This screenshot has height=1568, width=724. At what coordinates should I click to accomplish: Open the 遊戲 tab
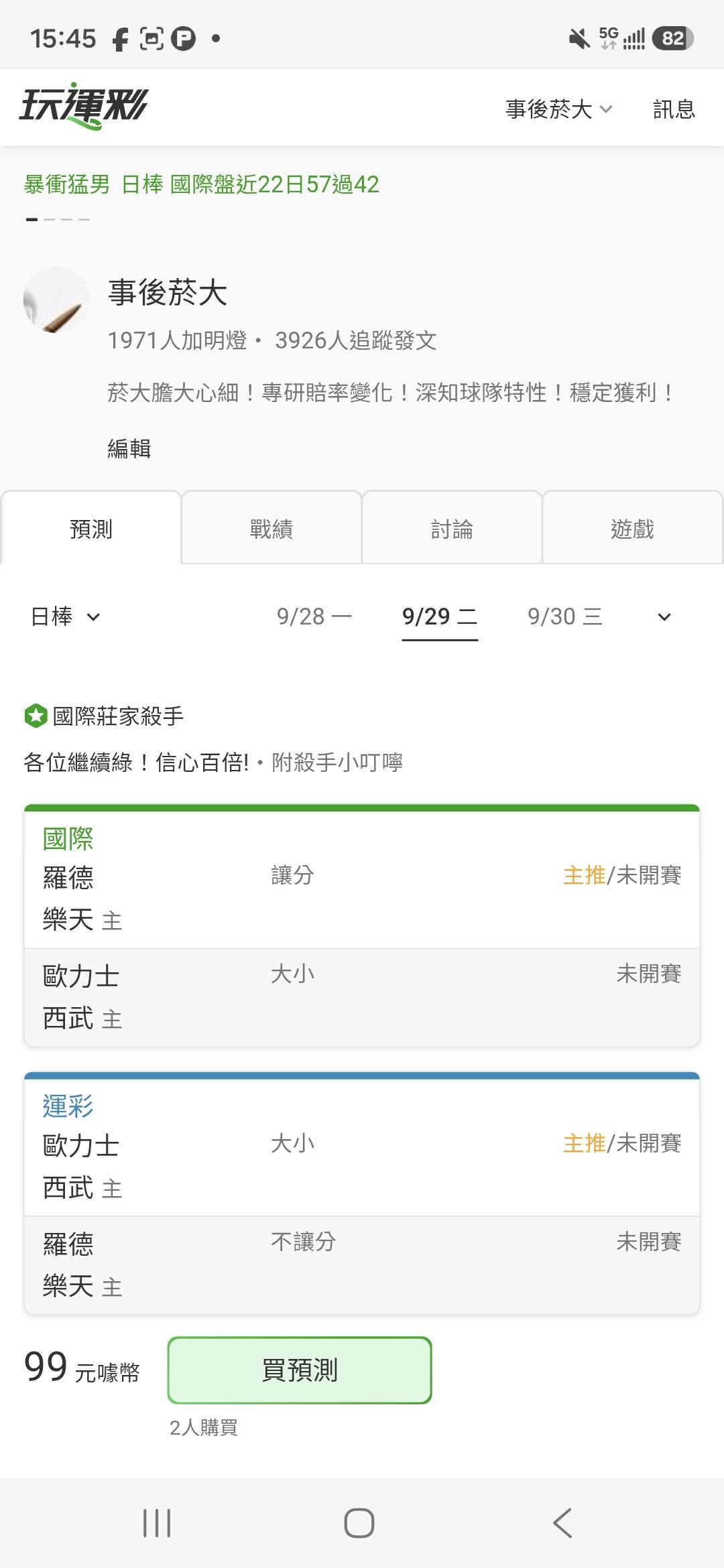[x=632, y=529]
